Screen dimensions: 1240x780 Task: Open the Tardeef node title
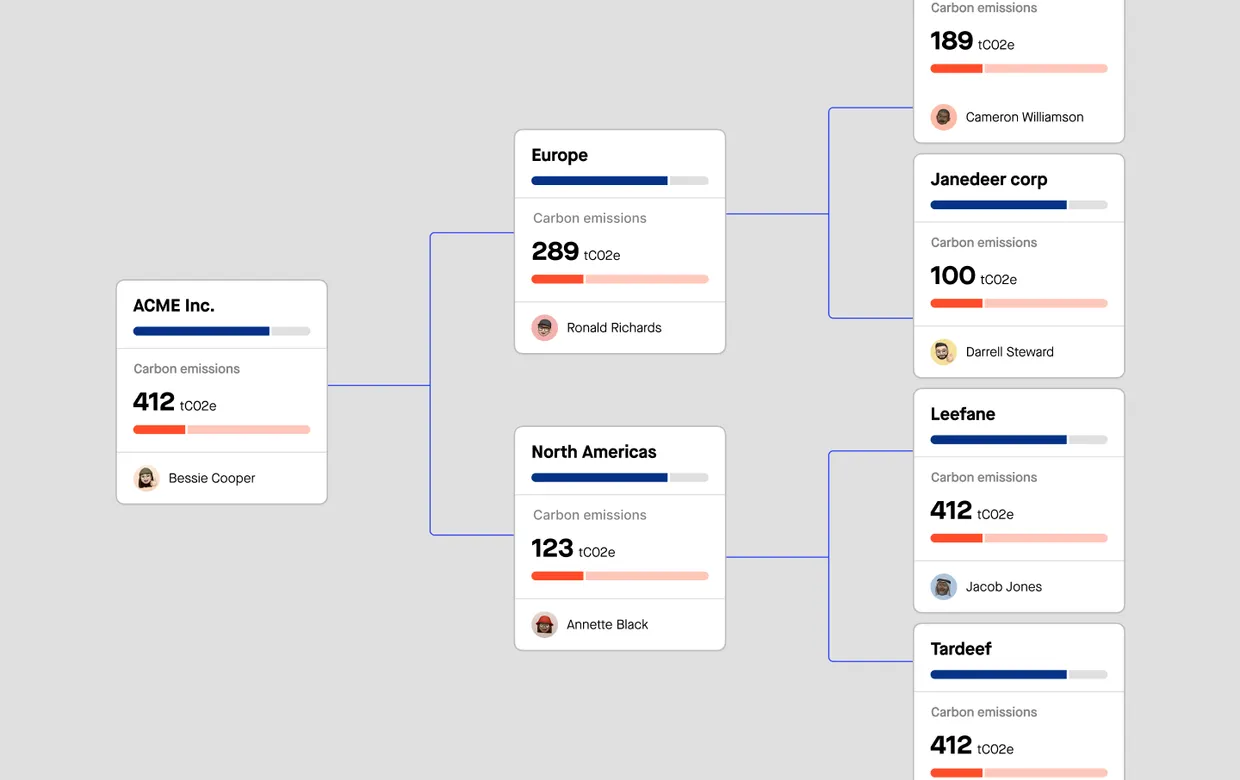[961, 649]
